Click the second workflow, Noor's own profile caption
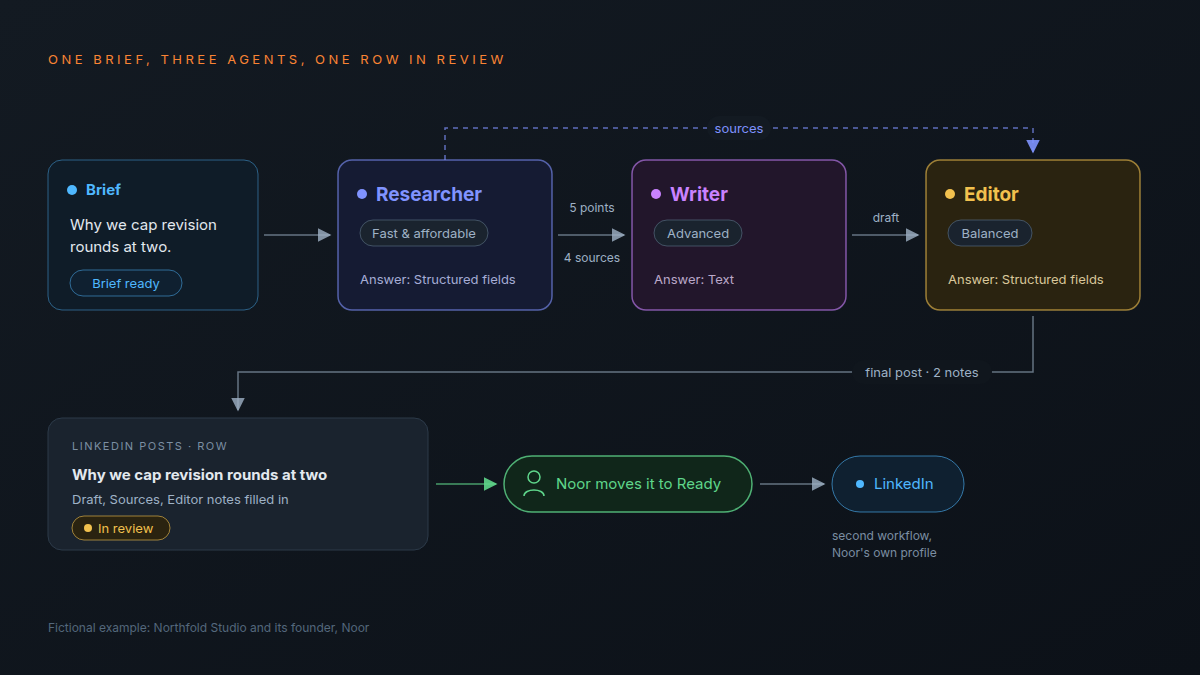The image size is (1200, 675). 884,544
